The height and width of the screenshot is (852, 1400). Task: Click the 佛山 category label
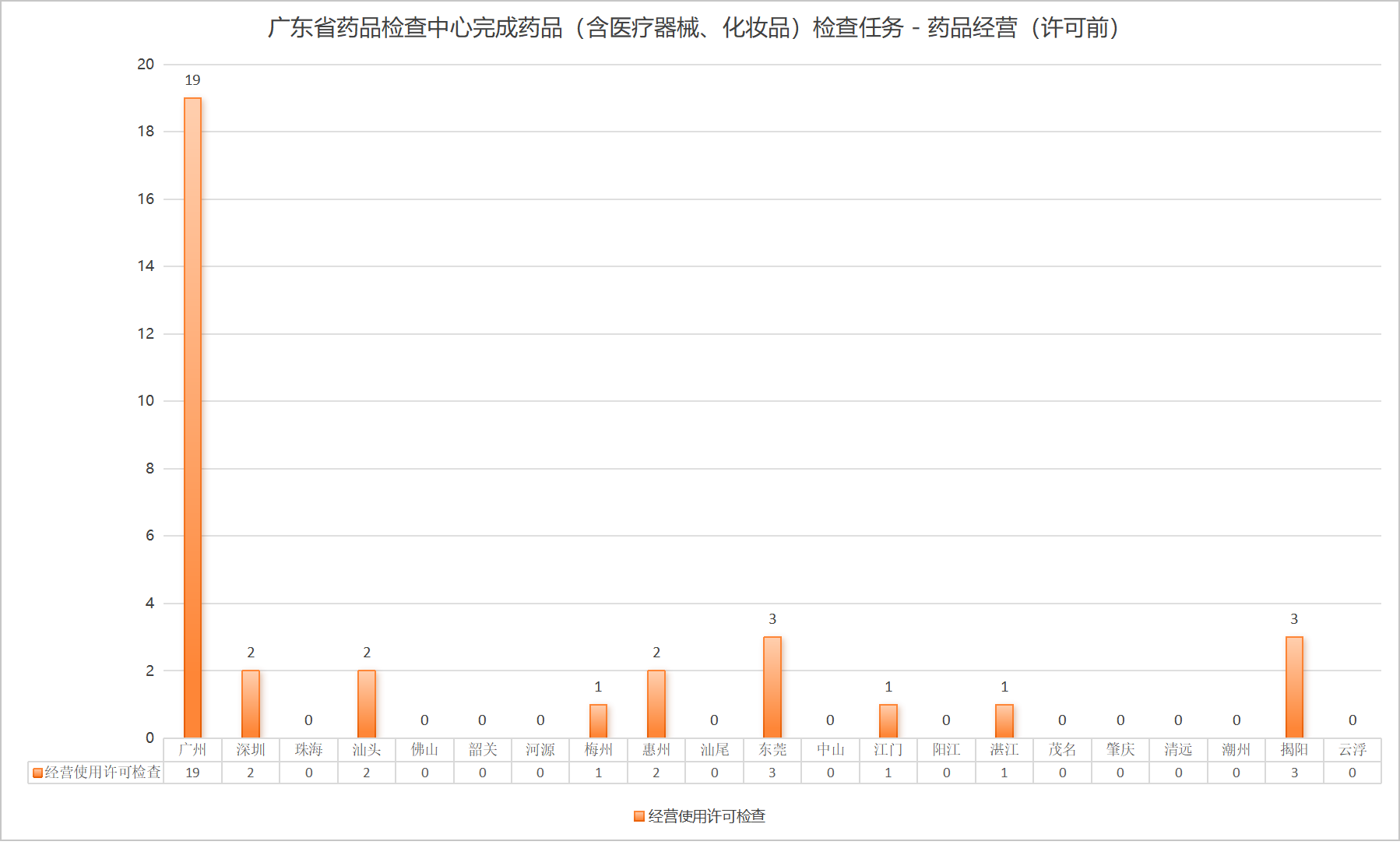(424, 749)
